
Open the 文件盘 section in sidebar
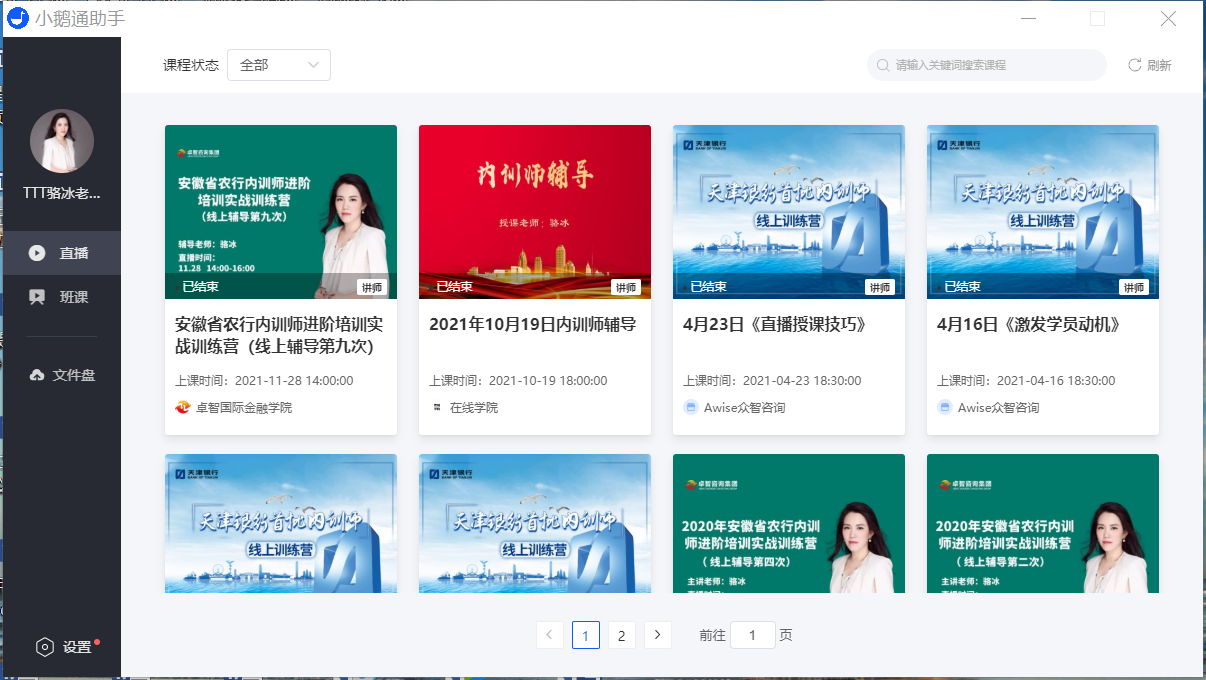click(61, 375)
